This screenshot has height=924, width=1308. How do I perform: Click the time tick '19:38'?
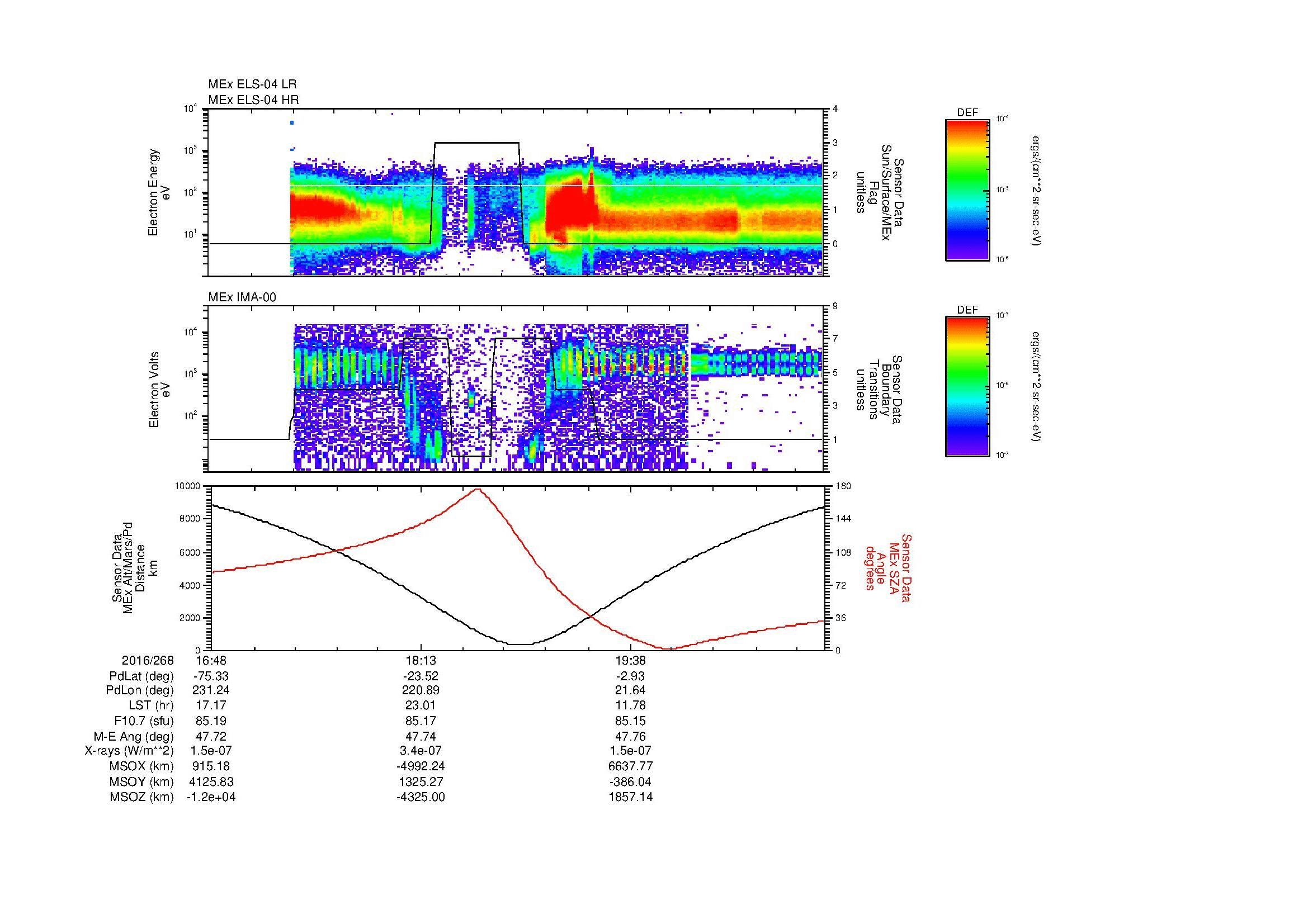click(631, 660)
